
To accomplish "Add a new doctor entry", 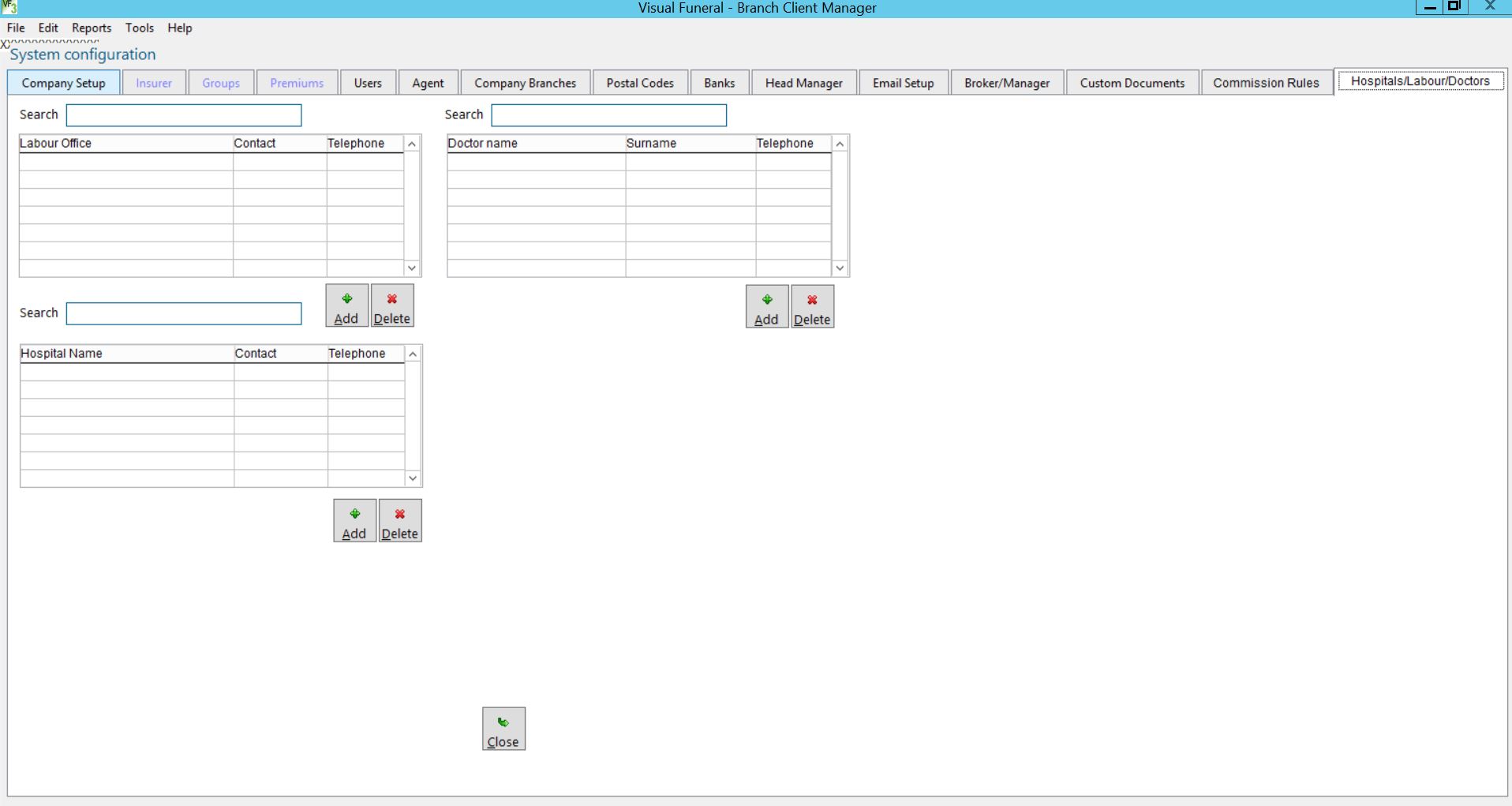I will [766, 307].
